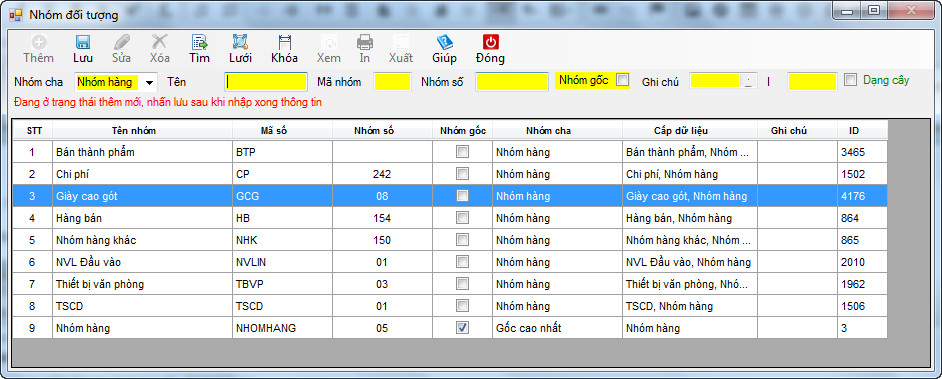Click the Ghi chú input field
The width and height of the screenshot is (942, 379).
point(716,82)
